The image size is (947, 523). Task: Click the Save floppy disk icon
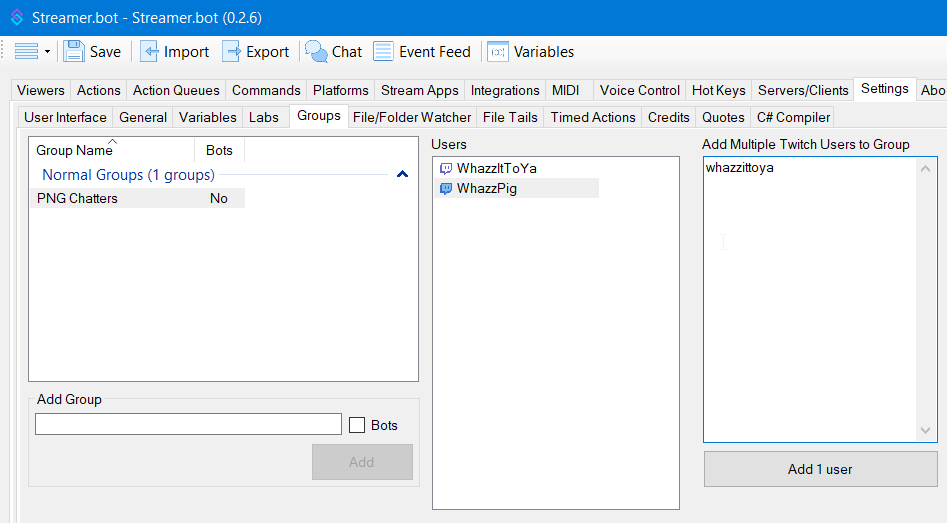coord(74,51)
